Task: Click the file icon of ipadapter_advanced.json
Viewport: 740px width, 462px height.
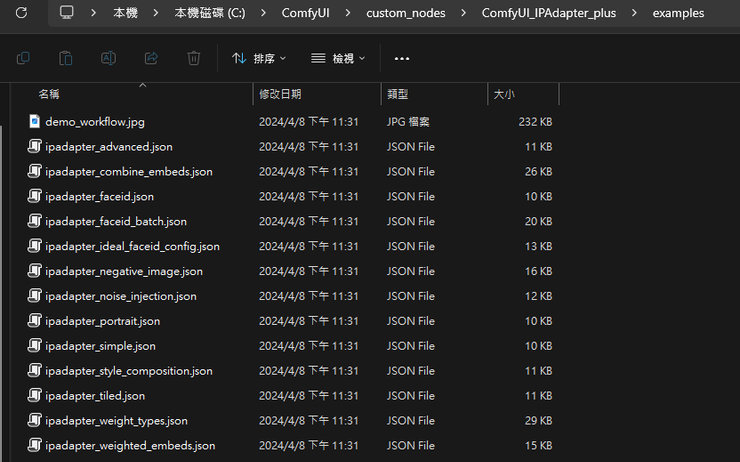Action: point(34,146)
